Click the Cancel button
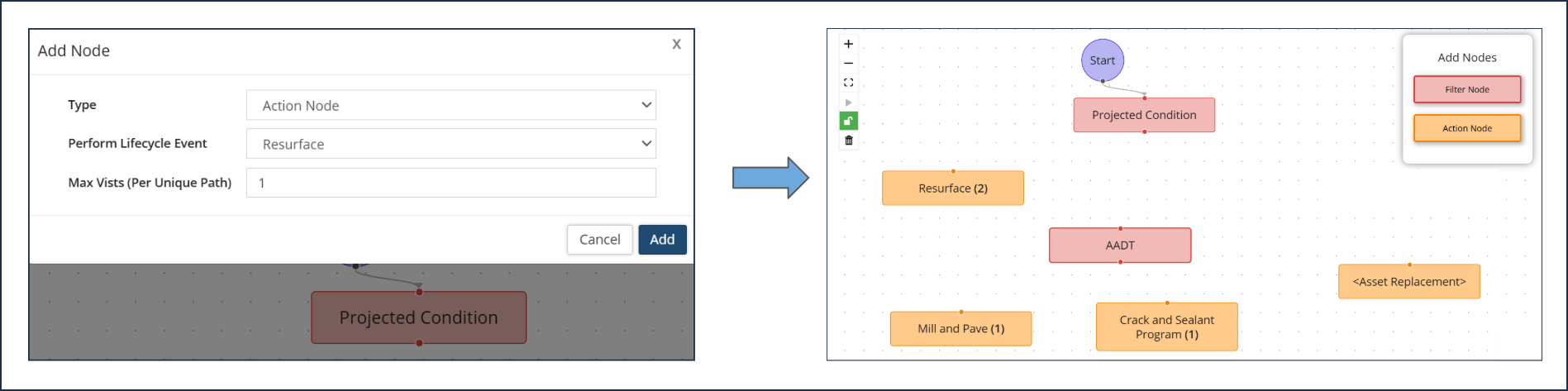This screenshot has height=391, width=1568. click(599, 240)
